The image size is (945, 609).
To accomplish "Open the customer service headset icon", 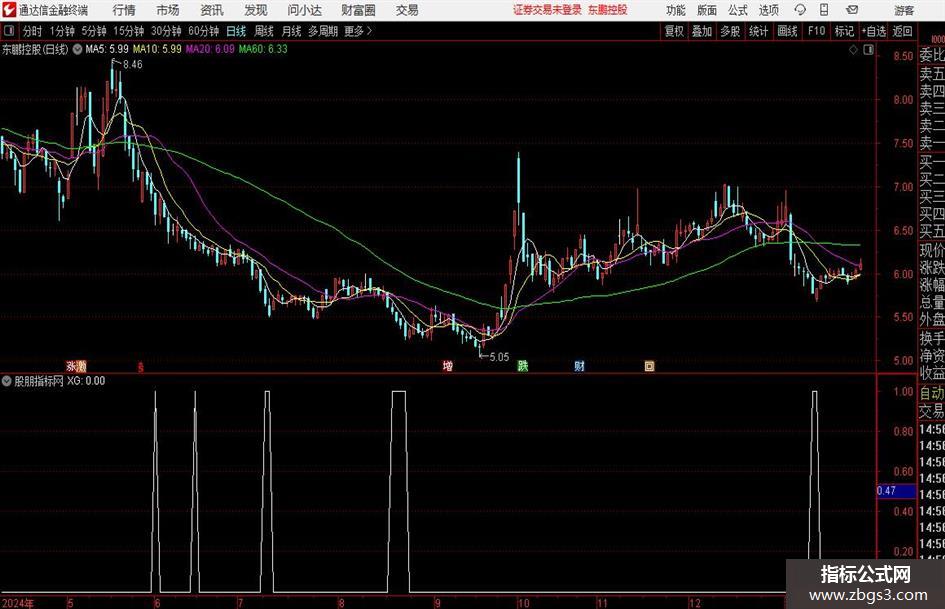I will click(x=800, y=10).
